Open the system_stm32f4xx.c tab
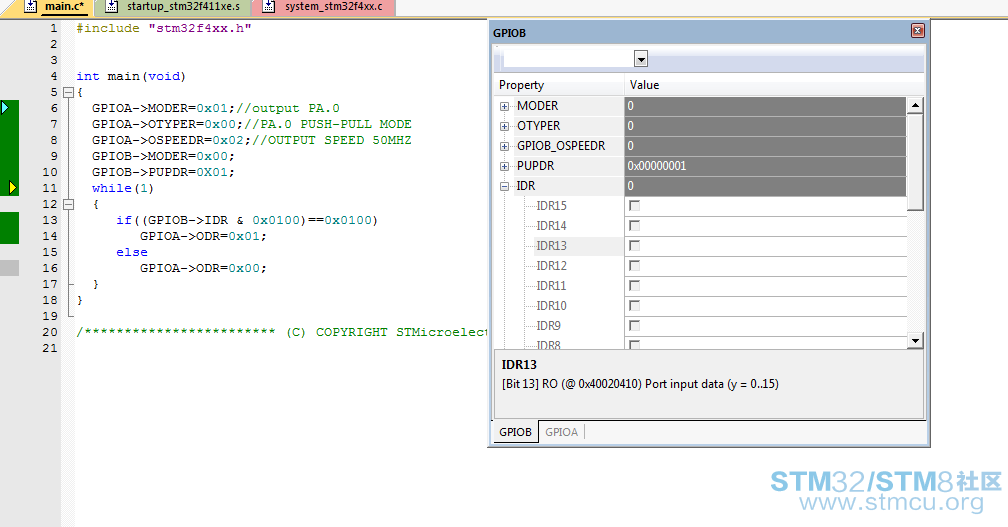 pyautogui.click(x=334, y=7)
